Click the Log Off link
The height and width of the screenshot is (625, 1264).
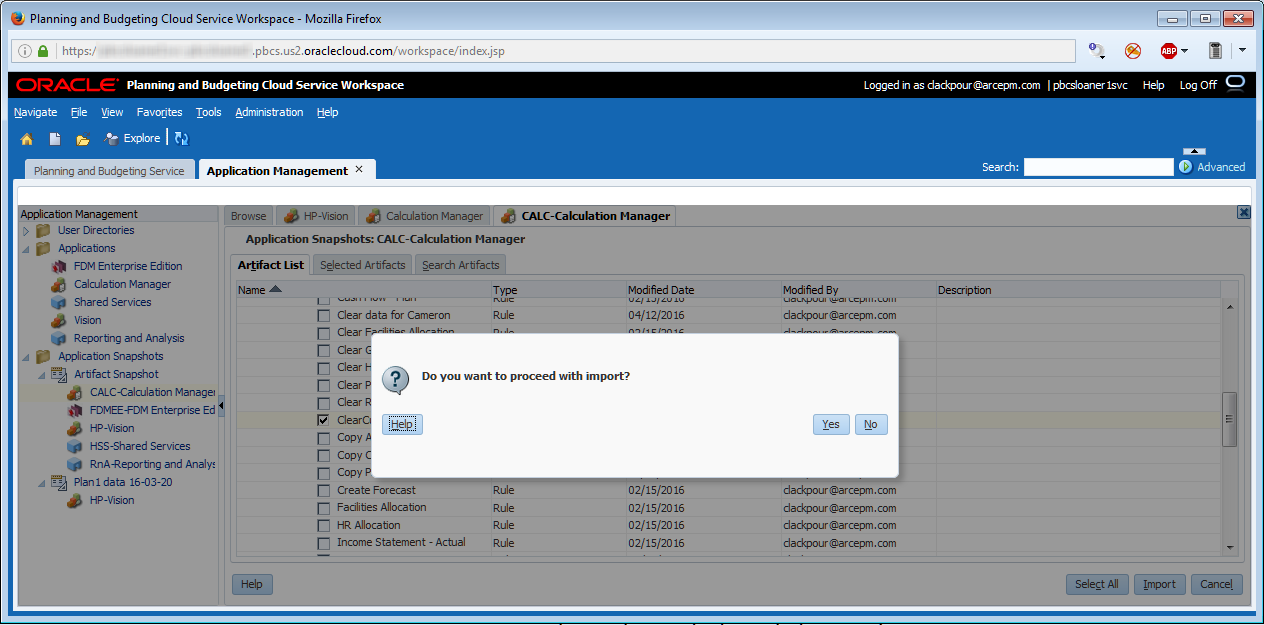[x=1198, y=85]
